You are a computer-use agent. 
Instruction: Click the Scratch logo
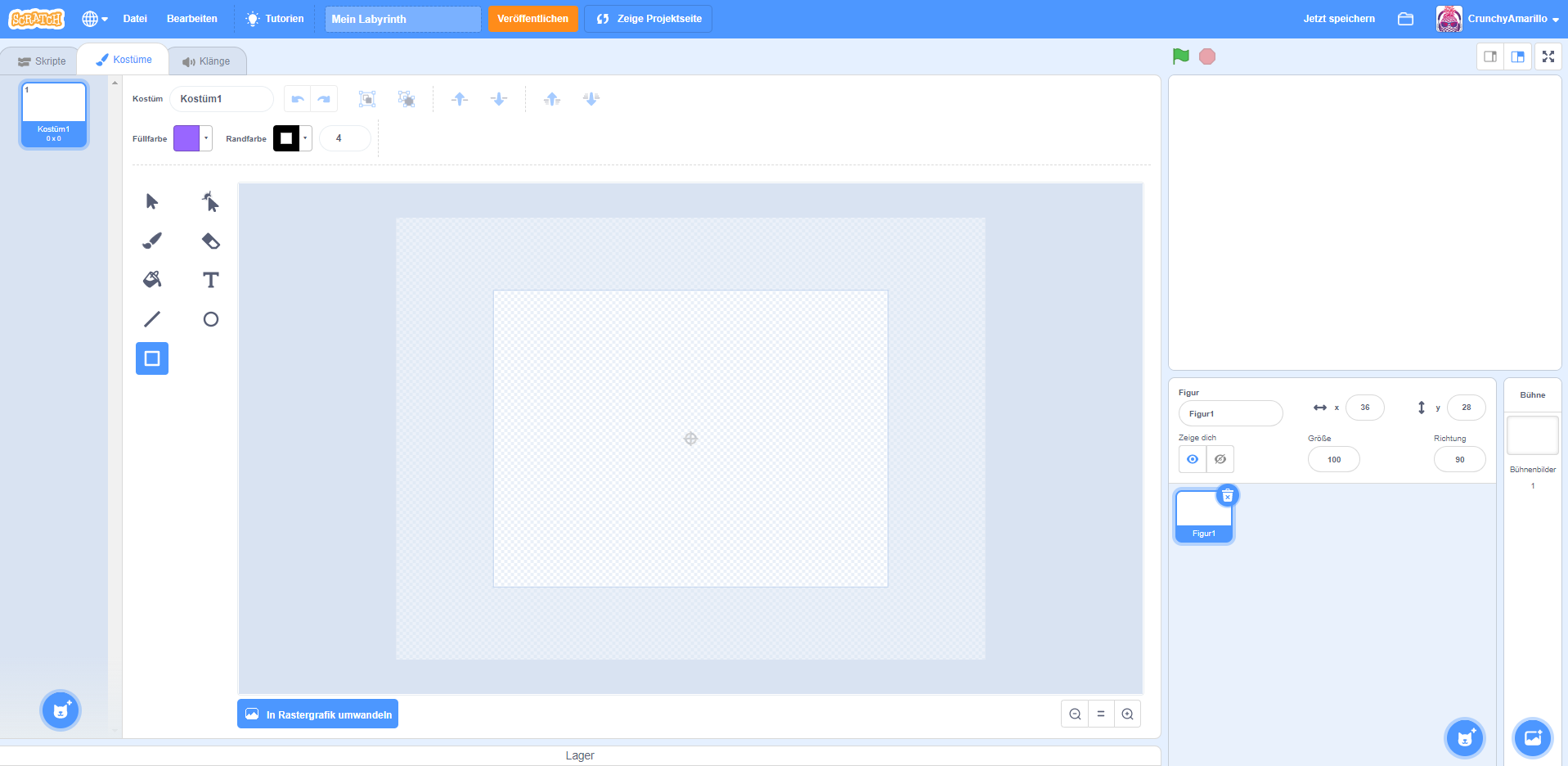coord(37,19)
